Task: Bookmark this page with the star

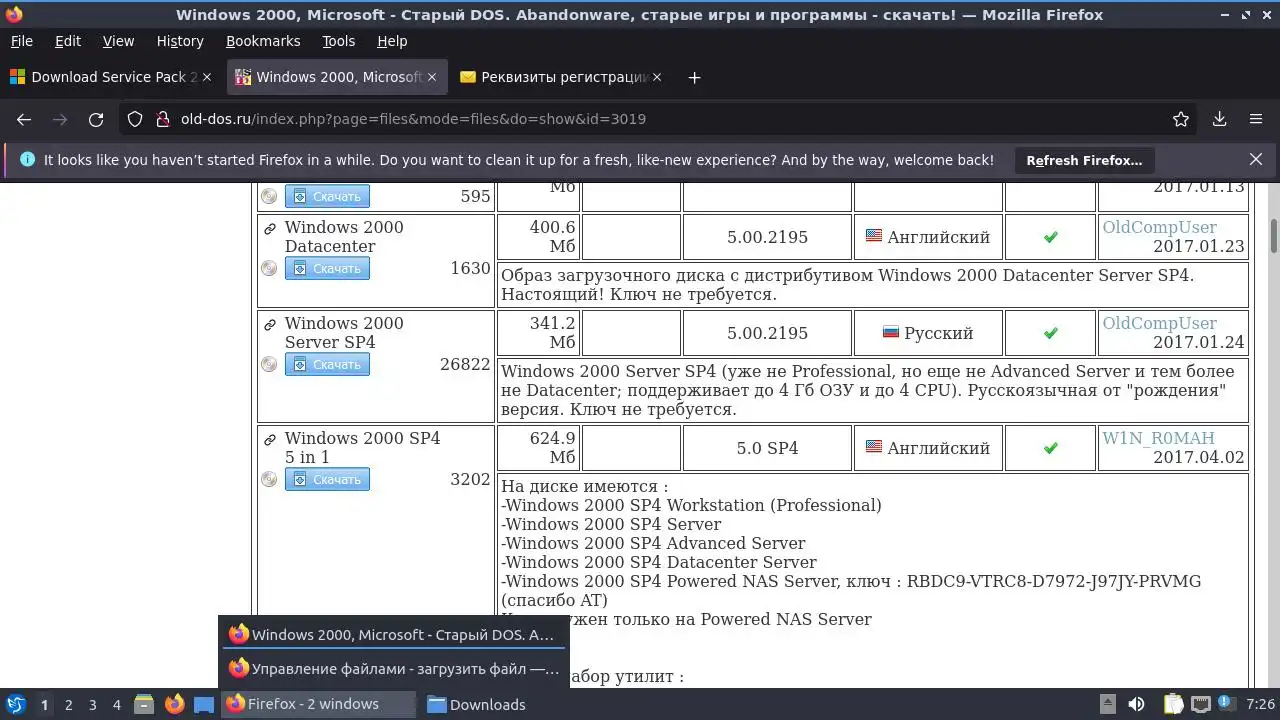Action: pos(1181,119)
